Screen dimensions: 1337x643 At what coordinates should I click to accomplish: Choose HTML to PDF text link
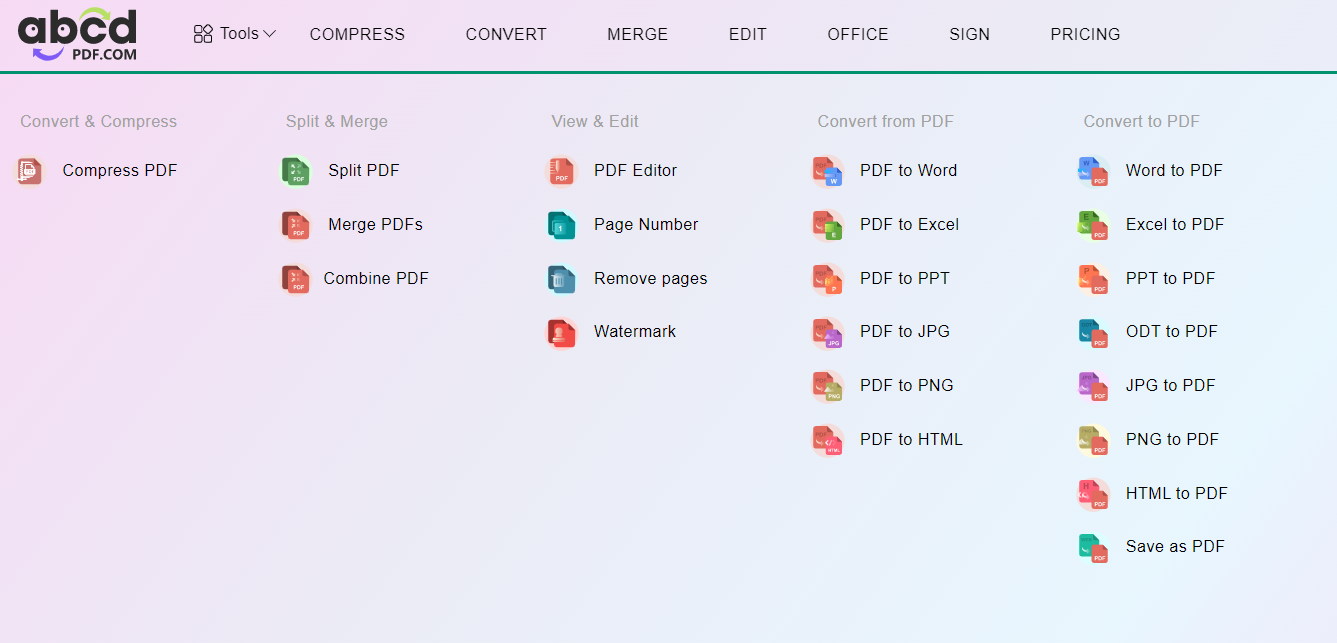(x=1177, y=494)
